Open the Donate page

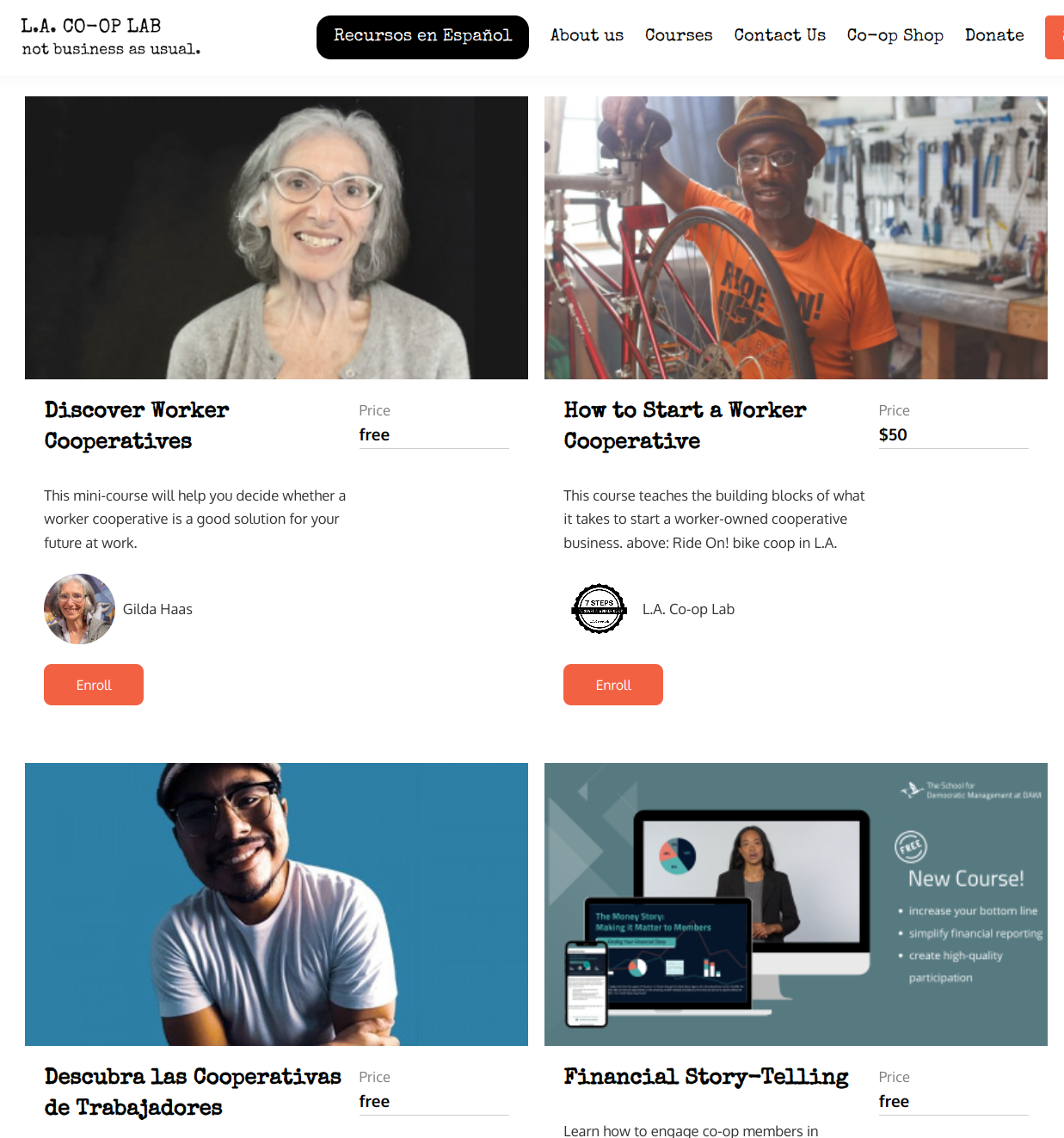point(994,35)
